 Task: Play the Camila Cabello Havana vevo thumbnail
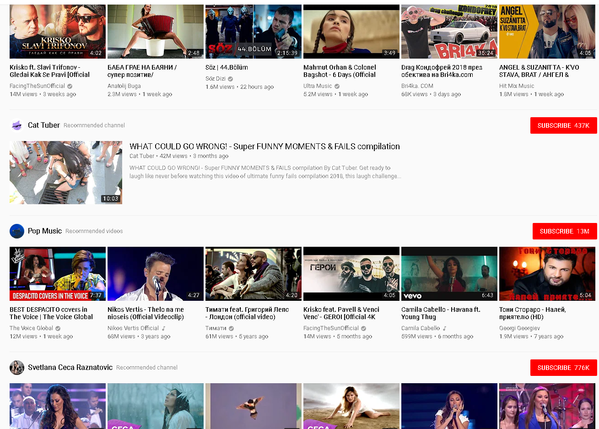(x=449, y=274)
